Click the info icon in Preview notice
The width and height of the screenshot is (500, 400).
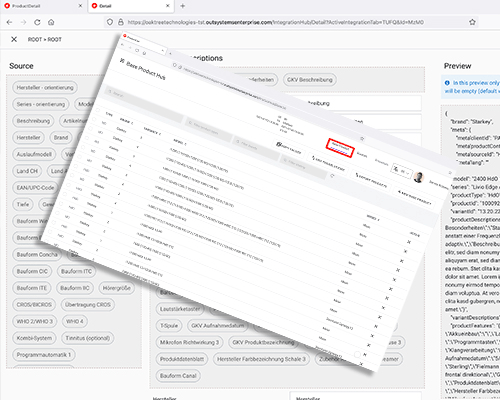(447, 83)
